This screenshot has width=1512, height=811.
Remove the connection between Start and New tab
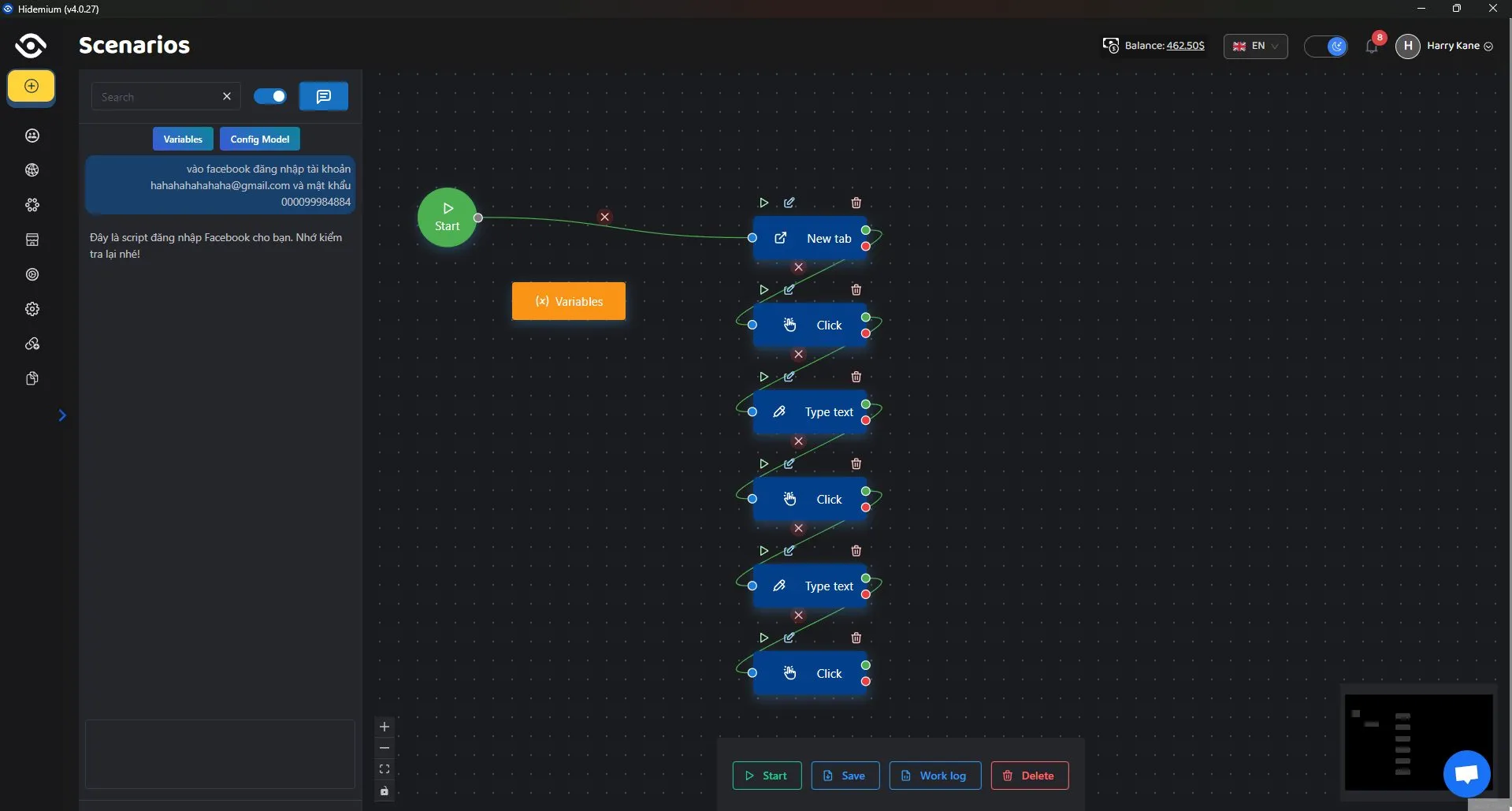pyautogui.click(x=604, y=217)
